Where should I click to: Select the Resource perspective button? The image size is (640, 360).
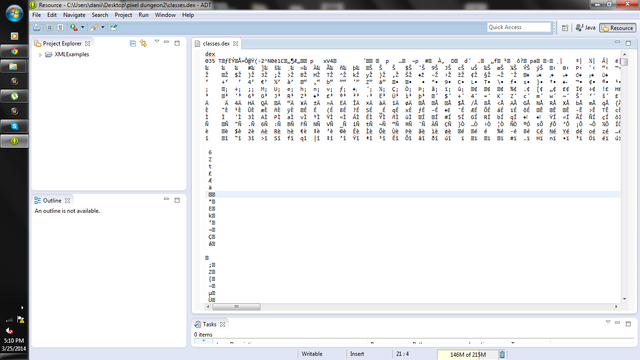coord(618,28)
